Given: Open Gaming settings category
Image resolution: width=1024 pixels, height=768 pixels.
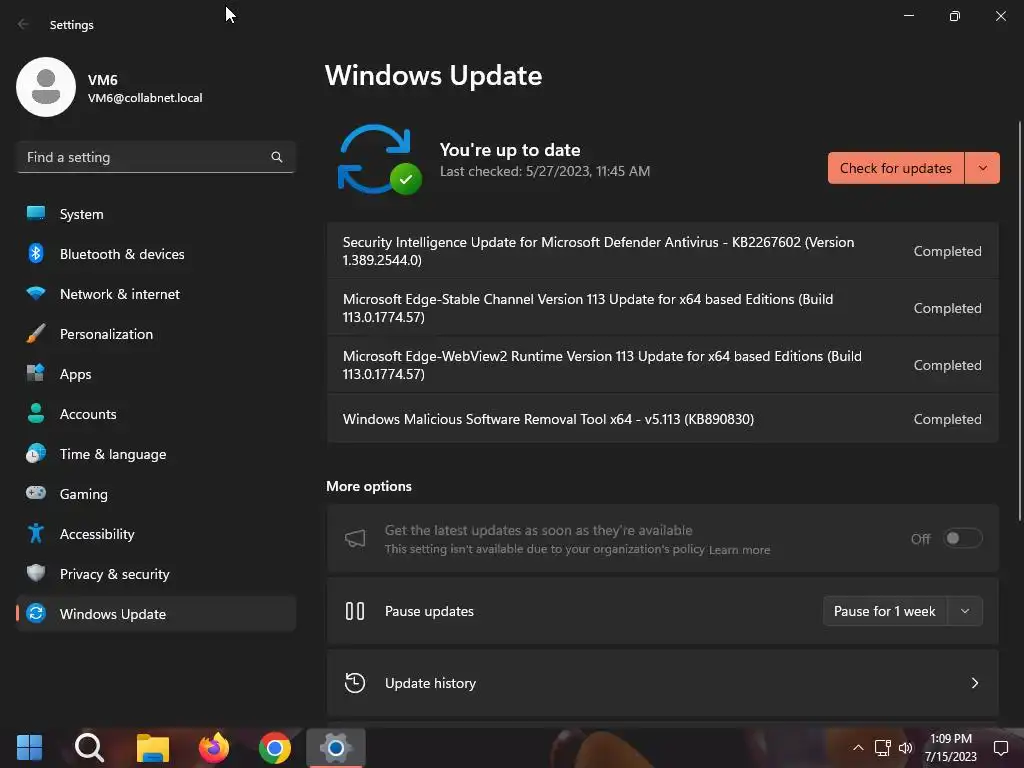Looking at the screenshot, I should pyautogui.click(x=156, y=494).
